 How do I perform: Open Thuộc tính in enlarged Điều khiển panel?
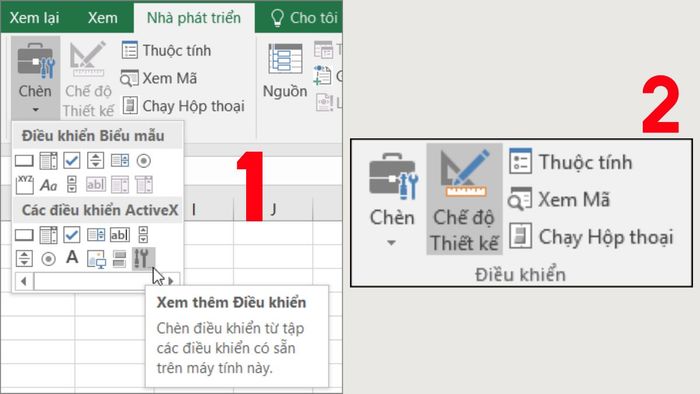coord(571,162)
